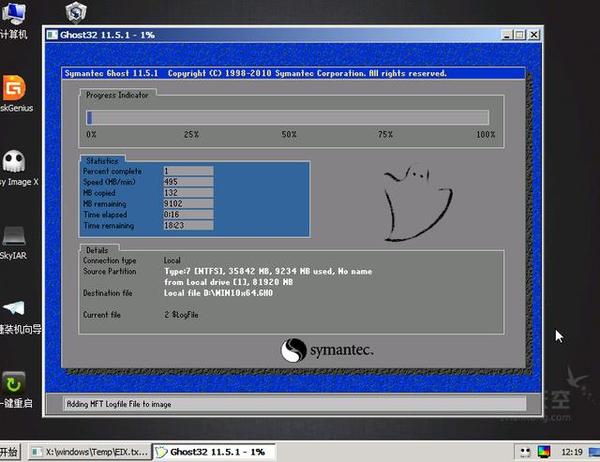Image resolution: width=600 pixels, height=462 pixels.
Task: Open the shield icon at top of desktop
Action: coord(75,12)
